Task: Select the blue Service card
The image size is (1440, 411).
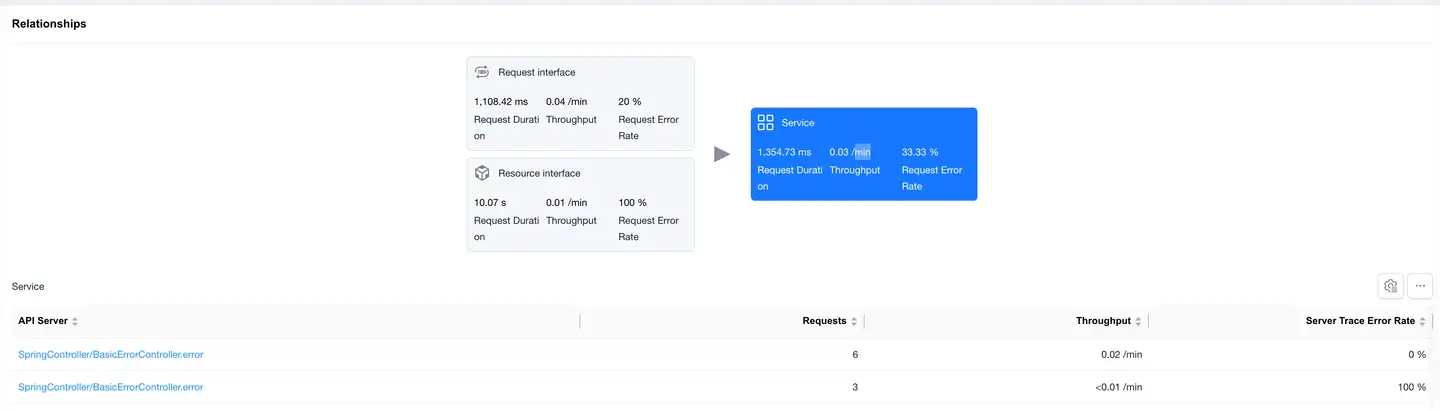Action: [x=863, y=154]
